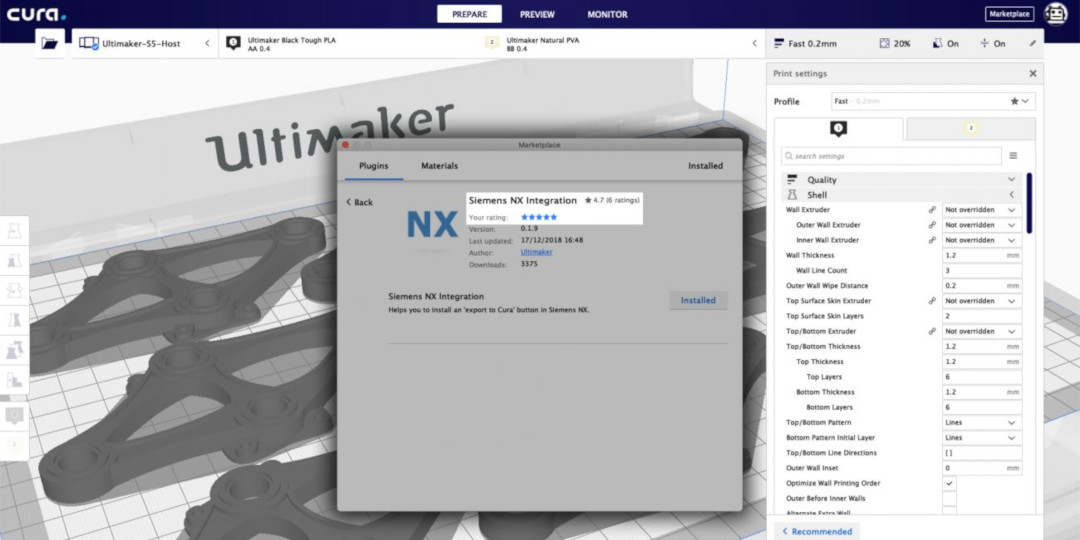Click extruder 2 material icon in top bar
Screen dimensions: 1080x540
[x=492, y=43]
